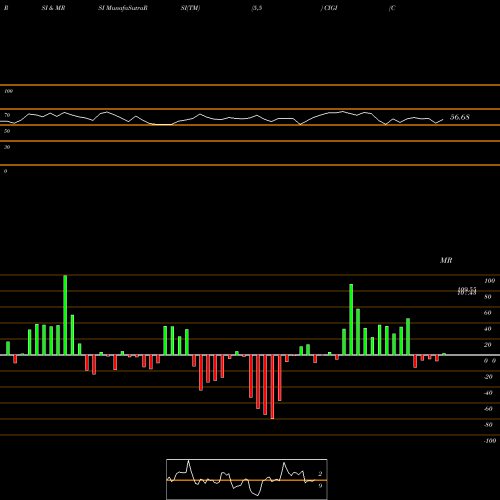Open the mini overview chart thumbnail
Viewport: 500px width, 500px height.
247,479
